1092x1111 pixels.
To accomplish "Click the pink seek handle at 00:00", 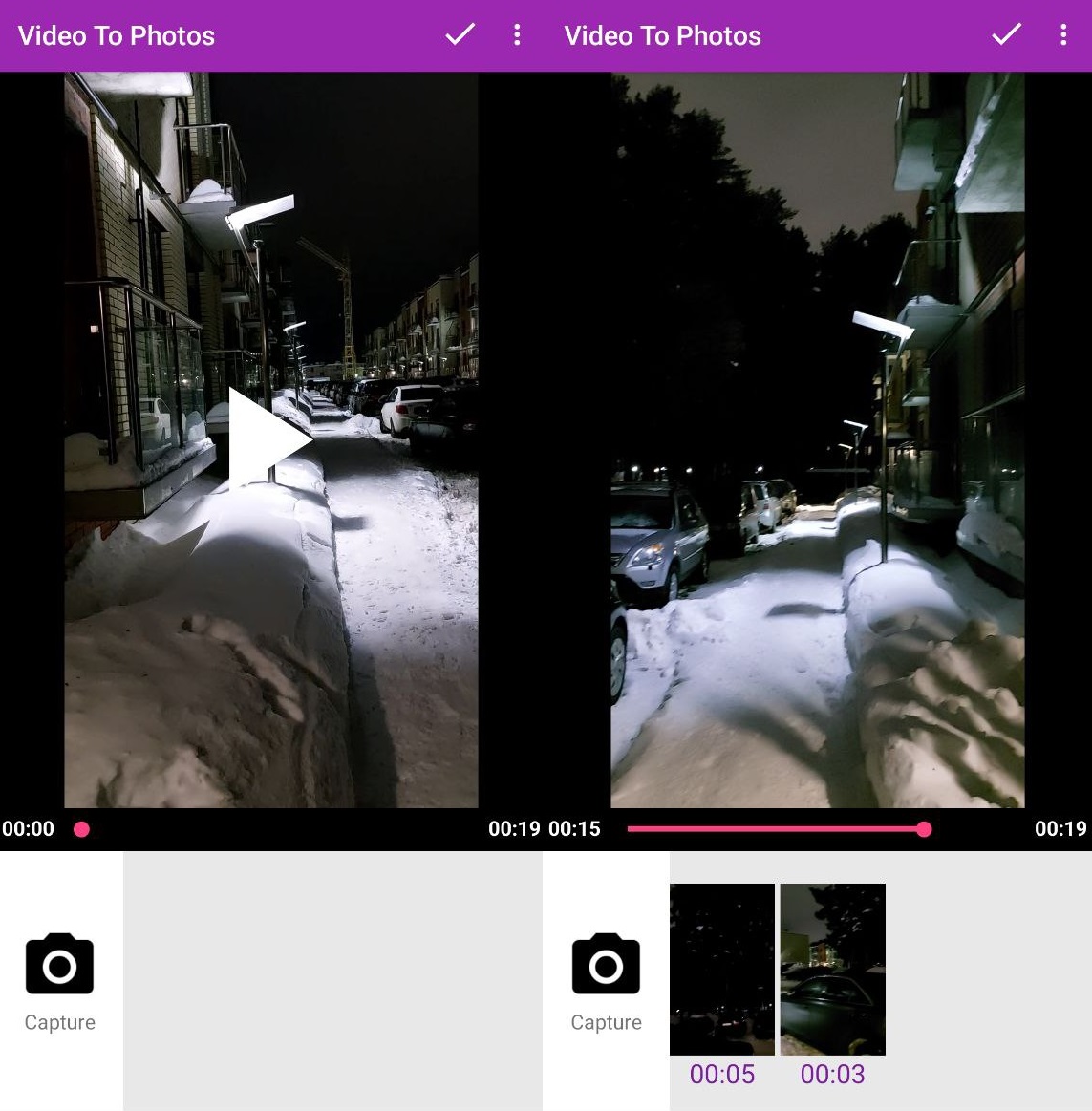I will point(82,829).
